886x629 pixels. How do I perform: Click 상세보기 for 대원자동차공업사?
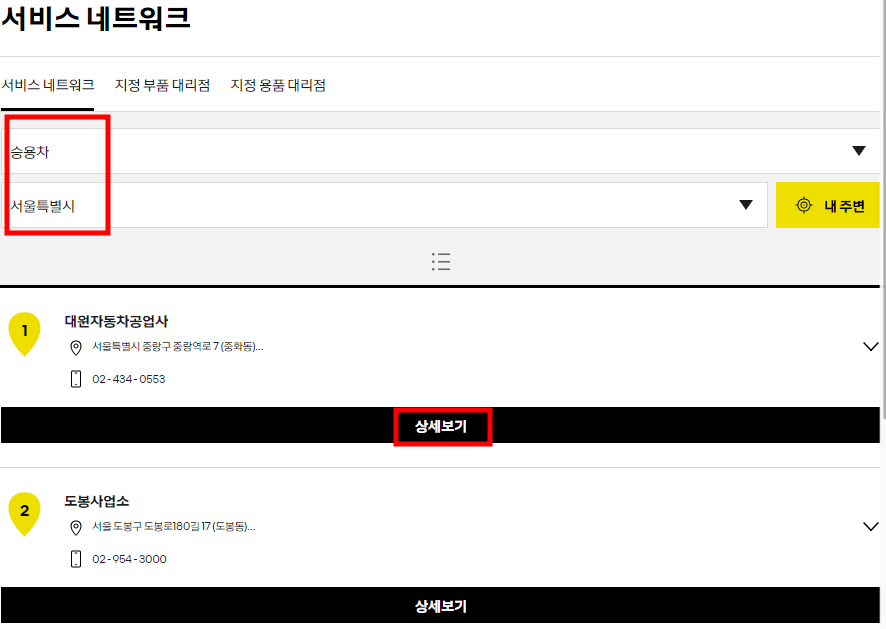coord(441,426)
